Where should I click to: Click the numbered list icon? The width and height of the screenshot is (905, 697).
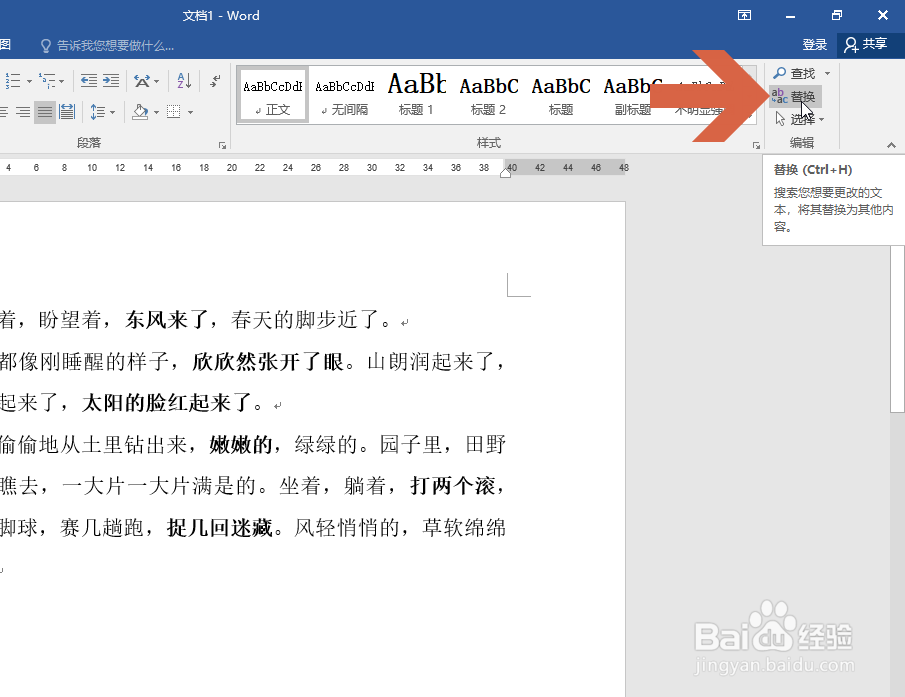click(13, 81)
